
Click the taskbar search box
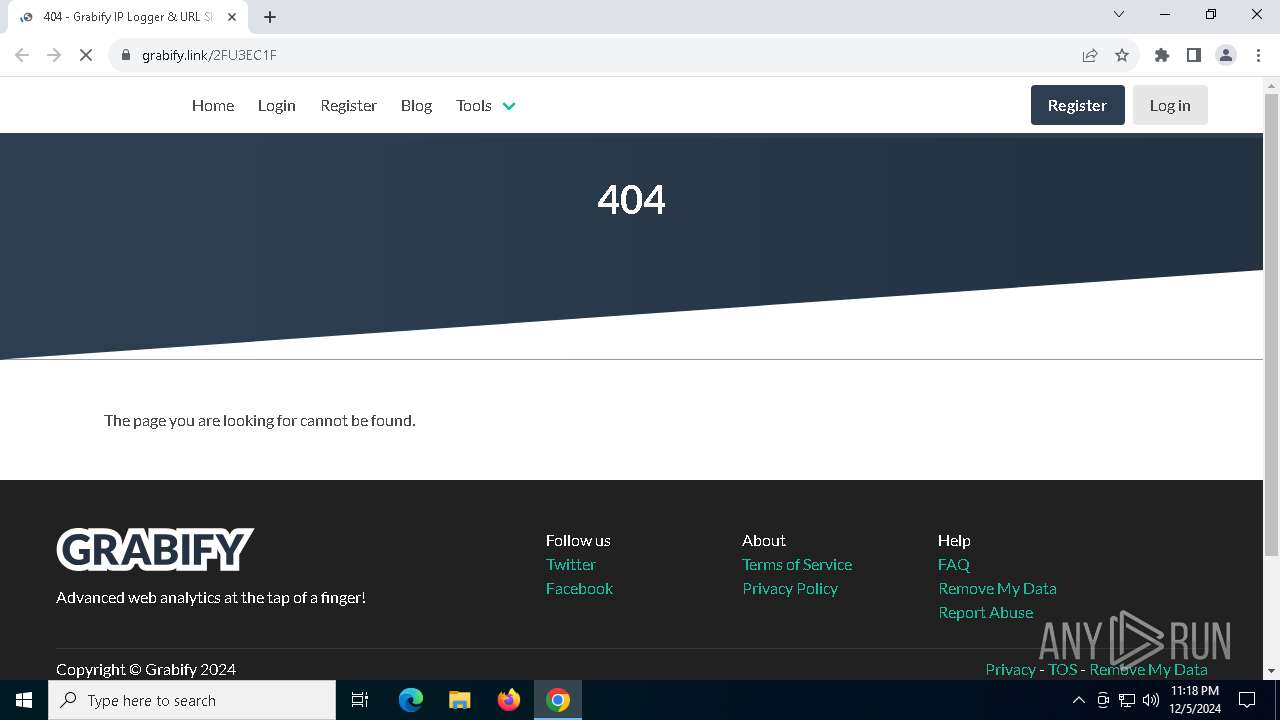[192, 700]
